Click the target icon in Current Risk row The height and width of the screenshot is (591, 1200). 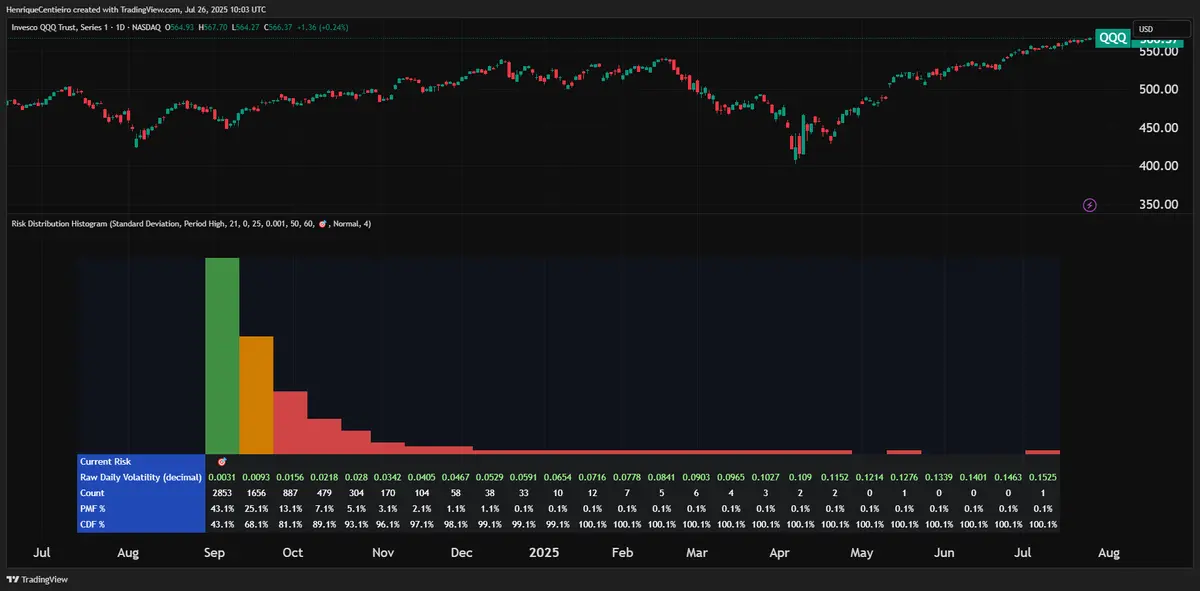pyautogui.click(x=222, y=462)
